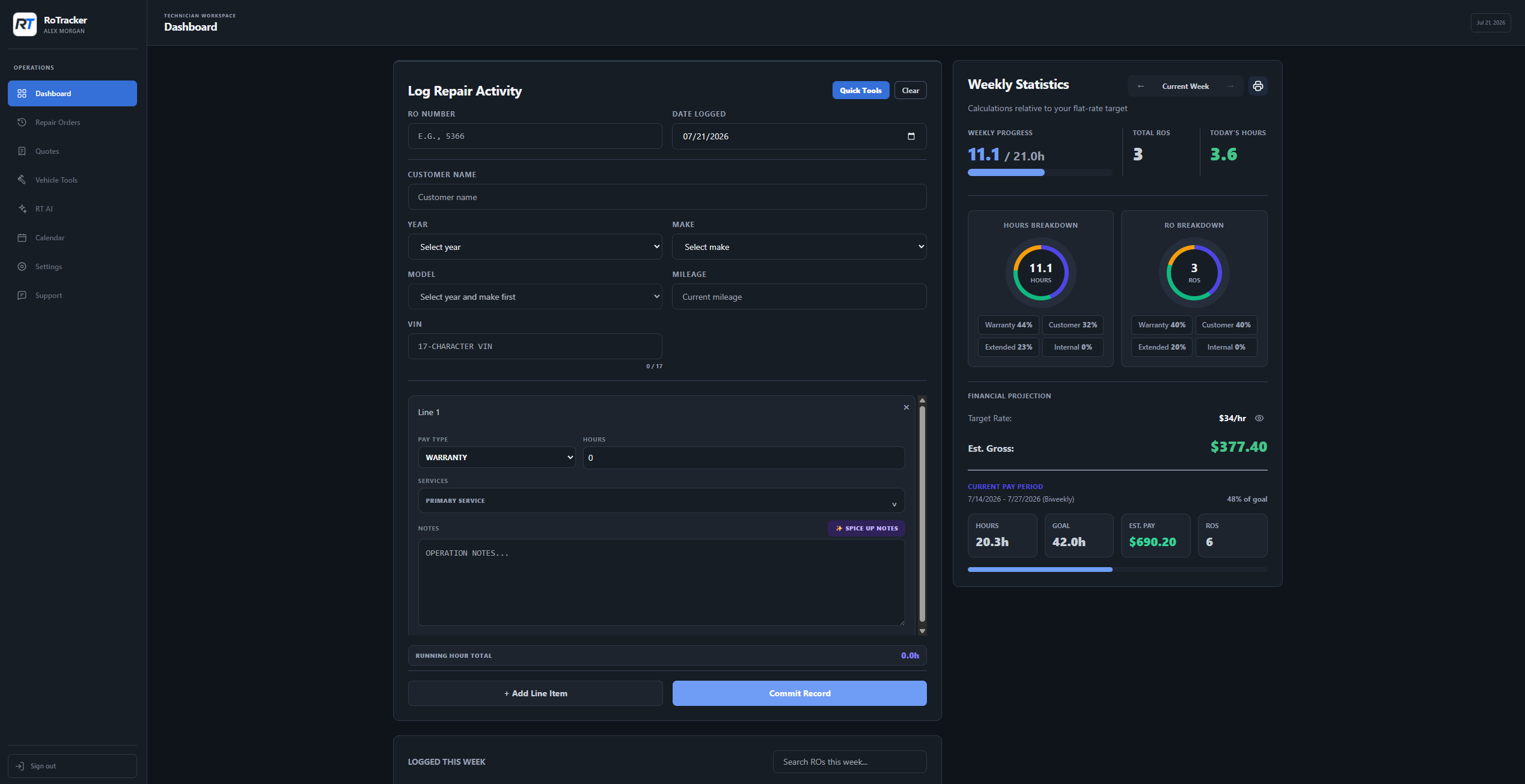1525x784 pixels.
Task: Click the Current Week label
Action: coord(1185,87)
